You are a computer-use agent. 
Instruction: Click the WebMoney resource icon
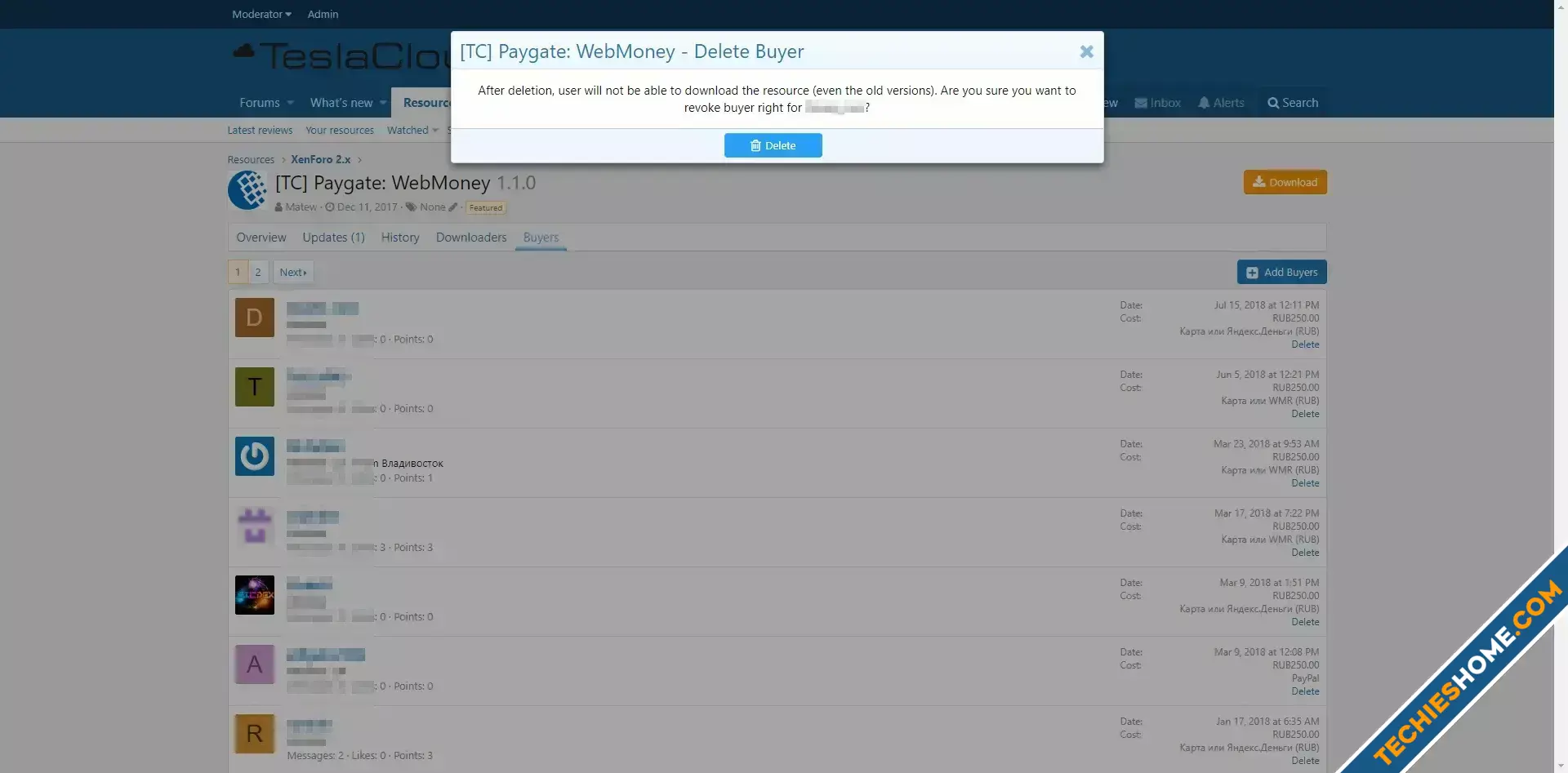247,191
